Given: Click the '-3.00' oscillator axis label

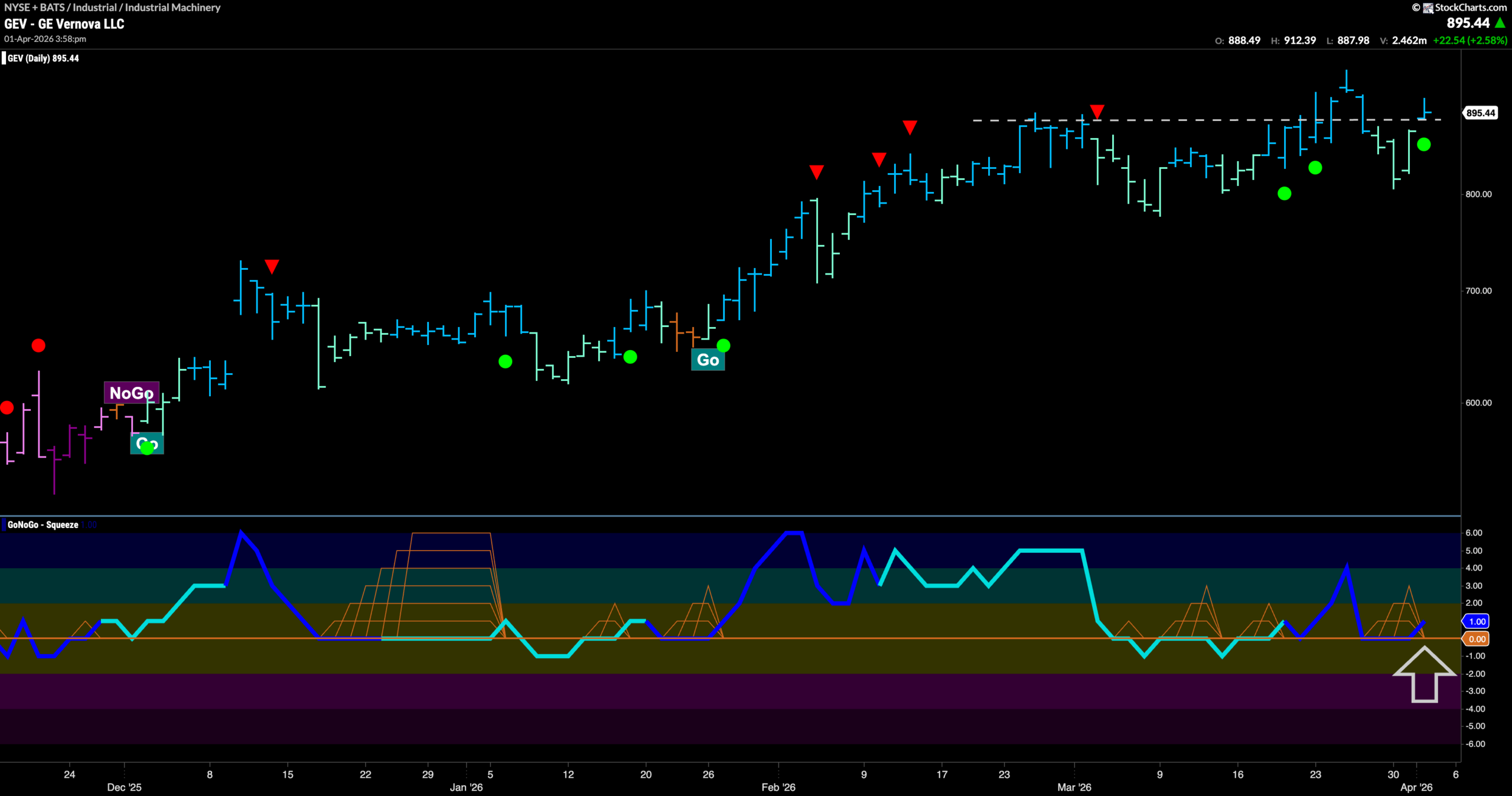Looking at the screenshot, I should click(1475, 691).
